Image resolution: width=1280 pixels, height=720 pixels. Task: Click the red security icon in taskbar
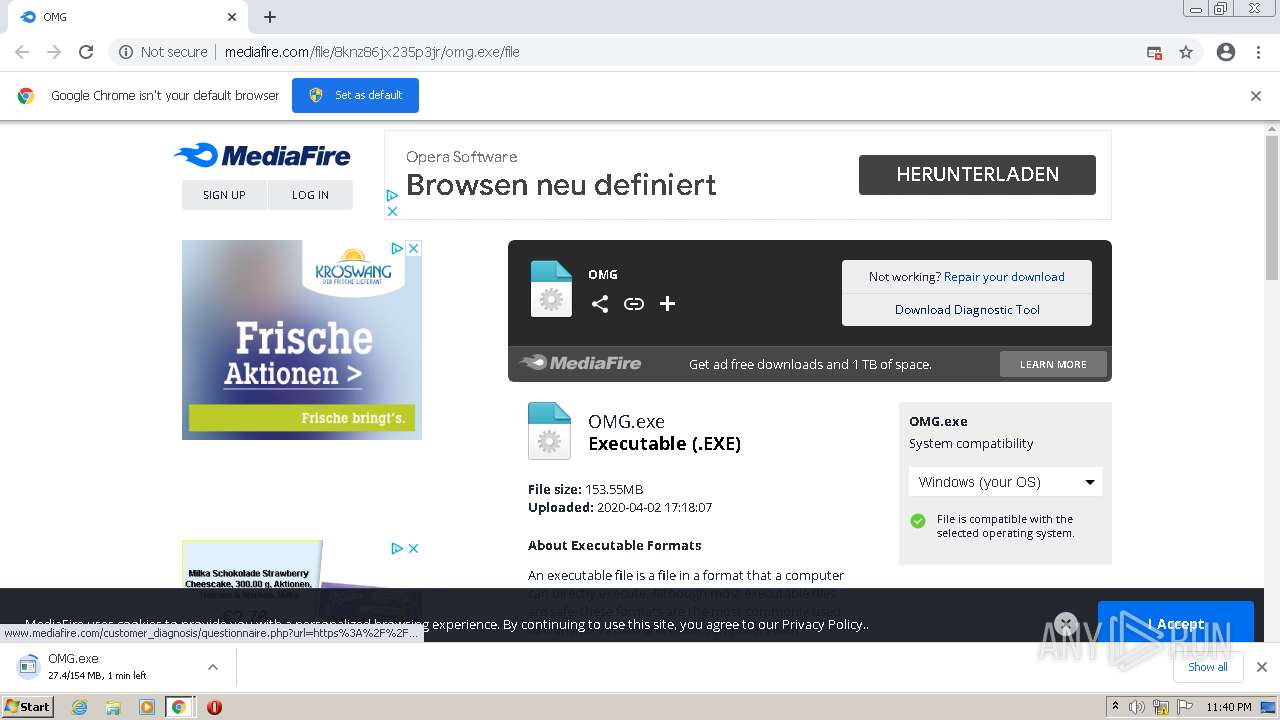click(x=214, y=707)
